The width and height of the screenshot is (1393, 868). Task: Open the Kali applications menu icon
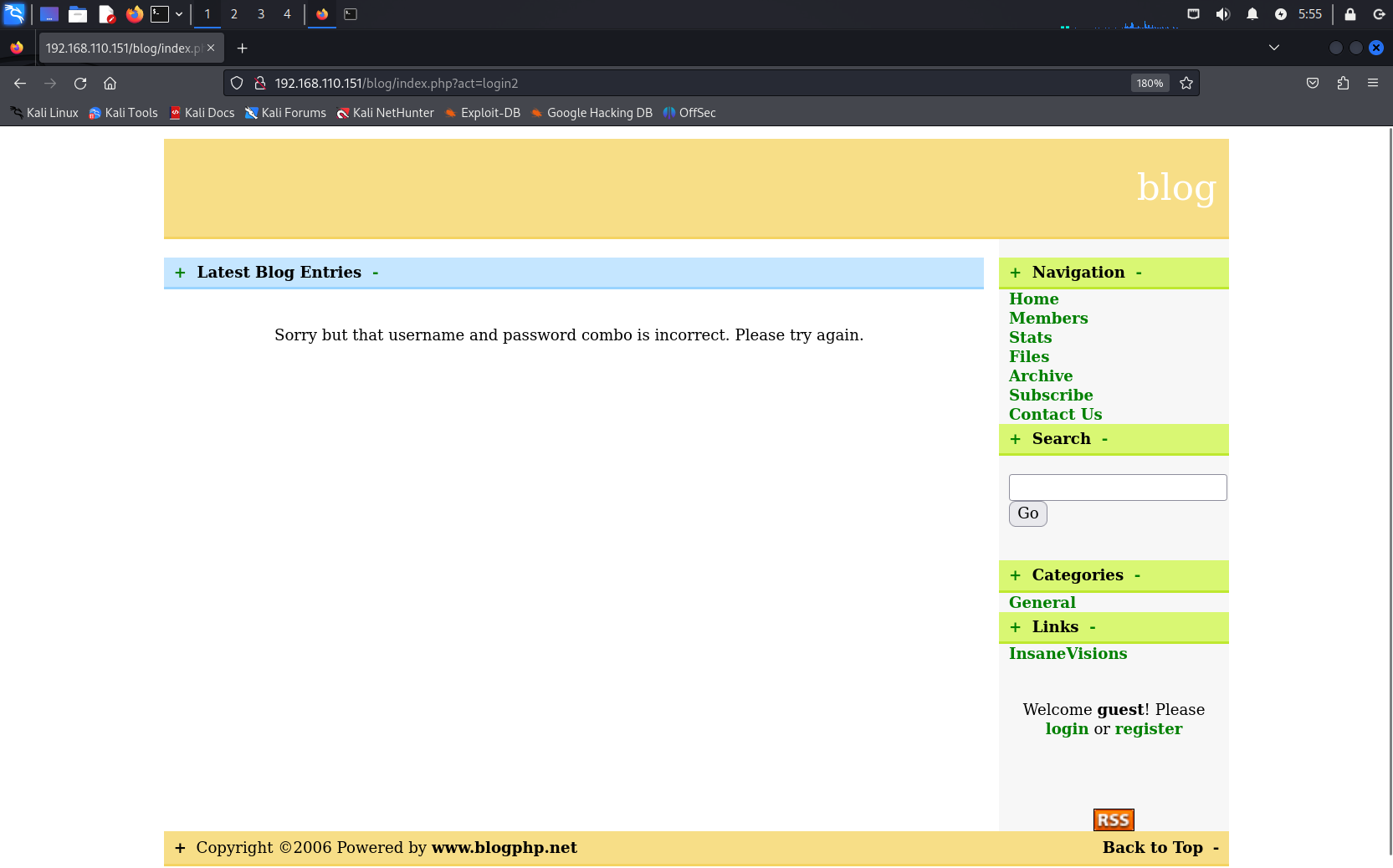(x=14, y=13)
